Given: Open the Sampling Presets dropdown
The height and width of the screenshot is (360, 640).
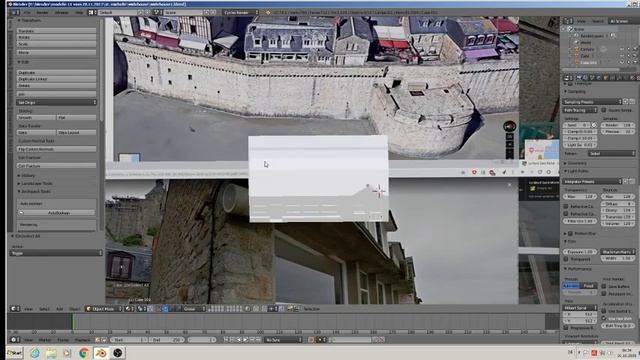Looking at the screenshot, I should coord(593,101).
